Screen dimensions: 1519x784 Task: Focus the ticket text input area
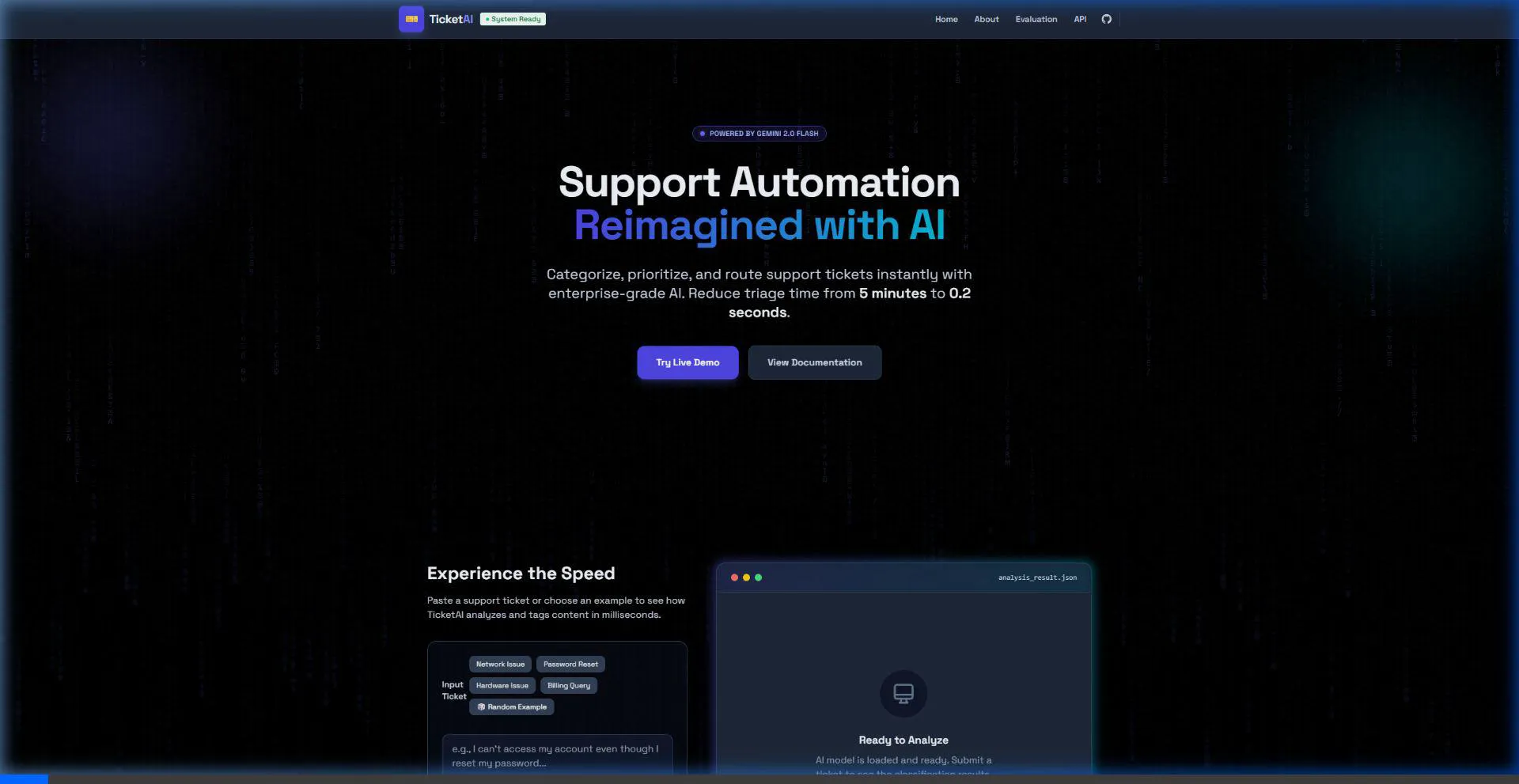557,756
